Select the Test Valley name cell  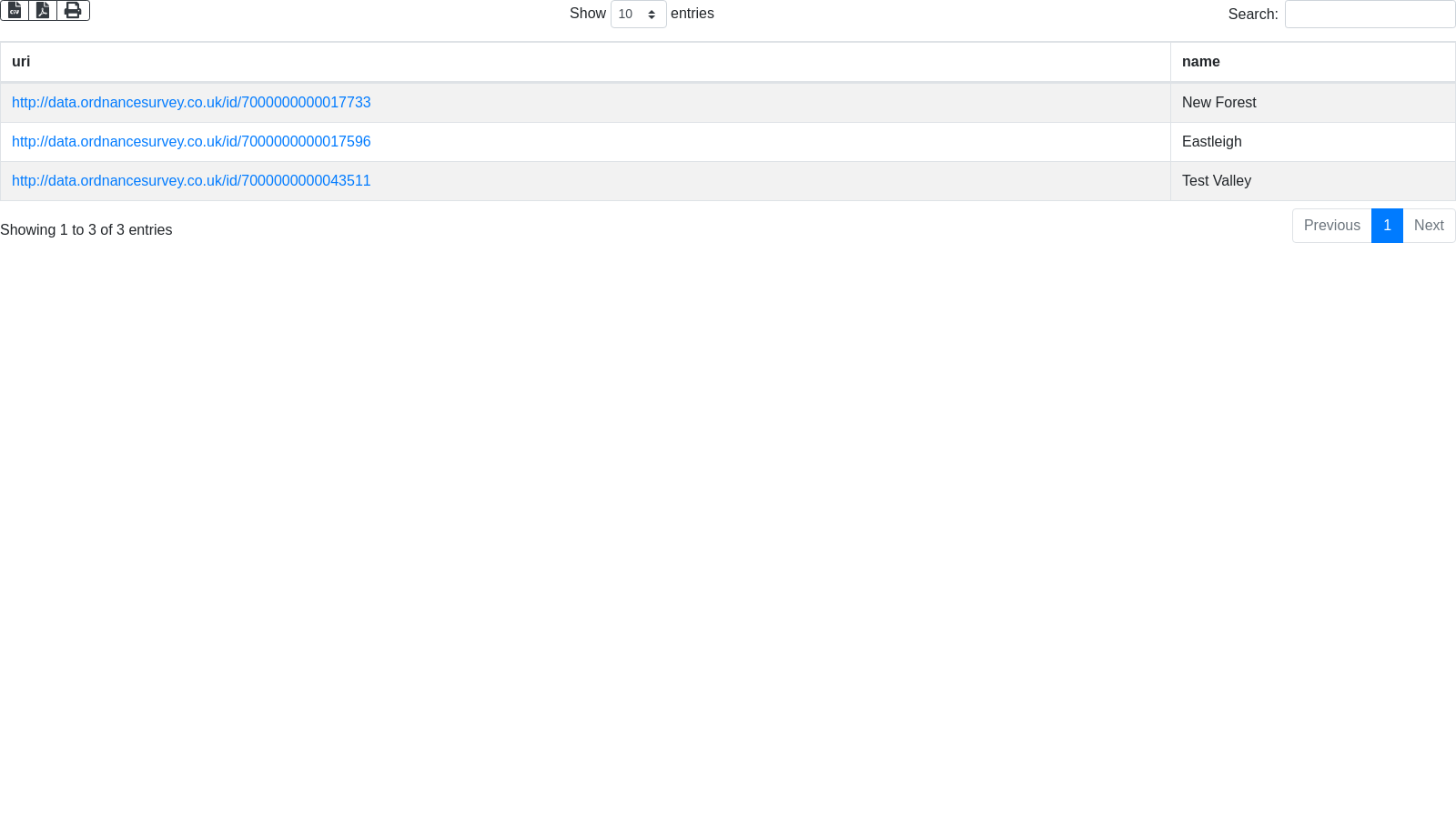[1216, 181]
